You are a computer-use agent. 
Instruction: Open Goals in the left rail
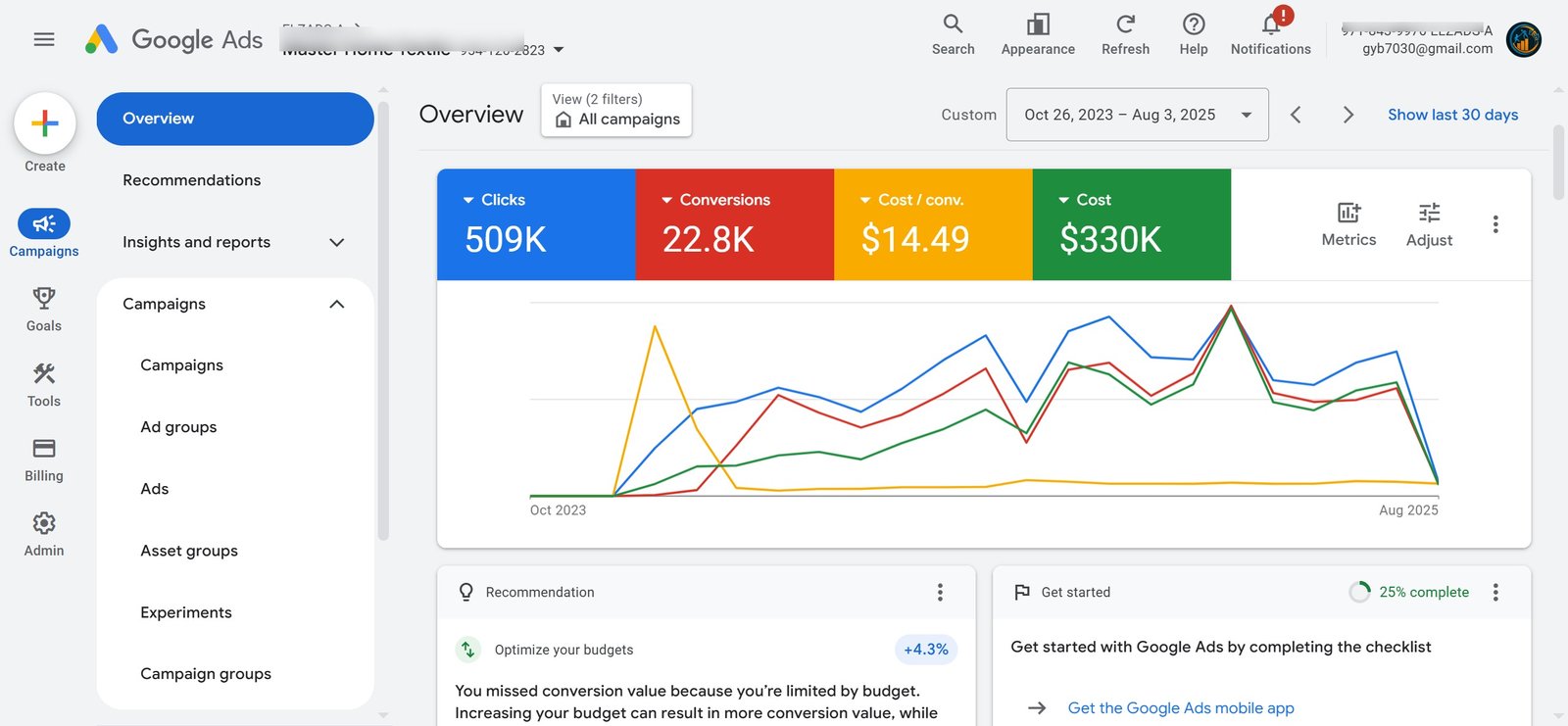[x=44, y=309]
